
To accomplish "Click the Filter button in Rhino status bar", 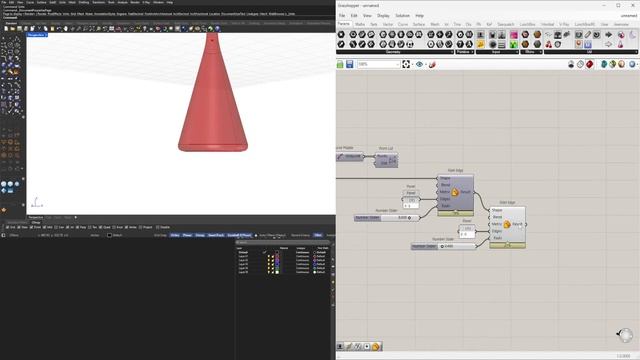I will point(318,236).
